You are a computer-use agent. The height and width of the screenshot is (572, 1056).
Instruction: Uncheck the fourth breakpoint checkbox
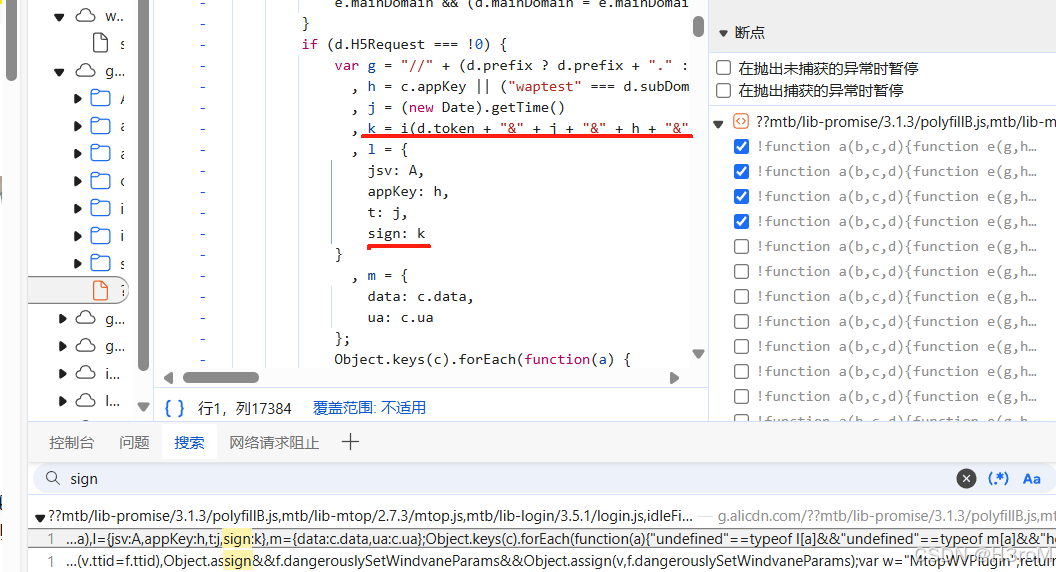[x=741, y=221]
